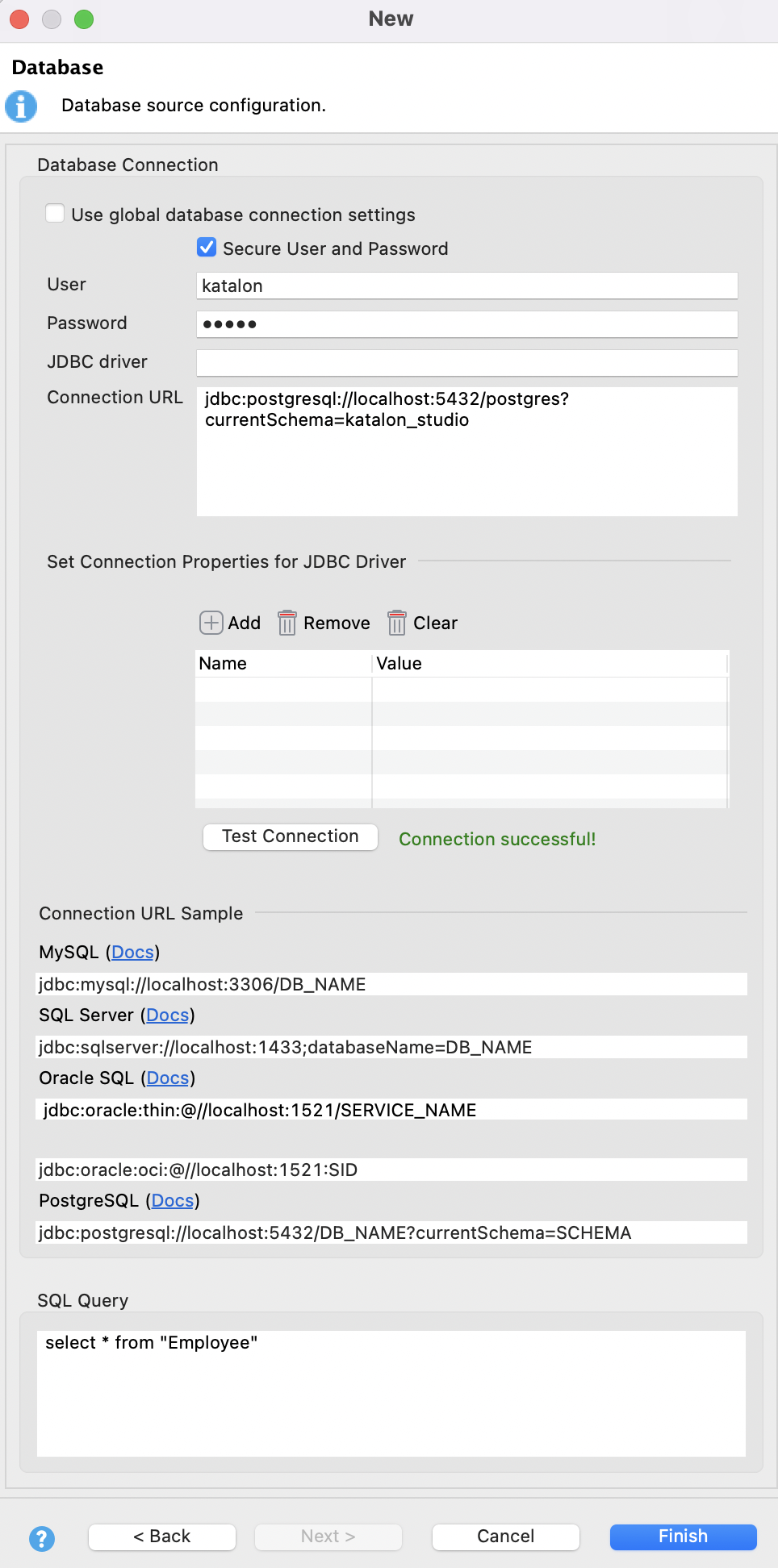Open the PostgreSQL Docs link
Viewport: 778px width, 1568px height.
173,1201
